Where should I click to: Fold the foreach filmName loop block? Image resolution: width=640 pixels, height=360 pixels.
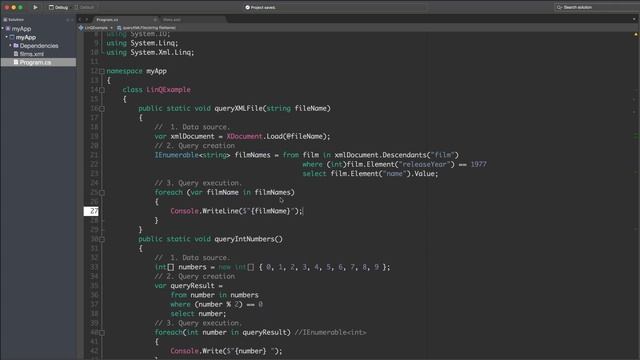(x=102, y=193)
